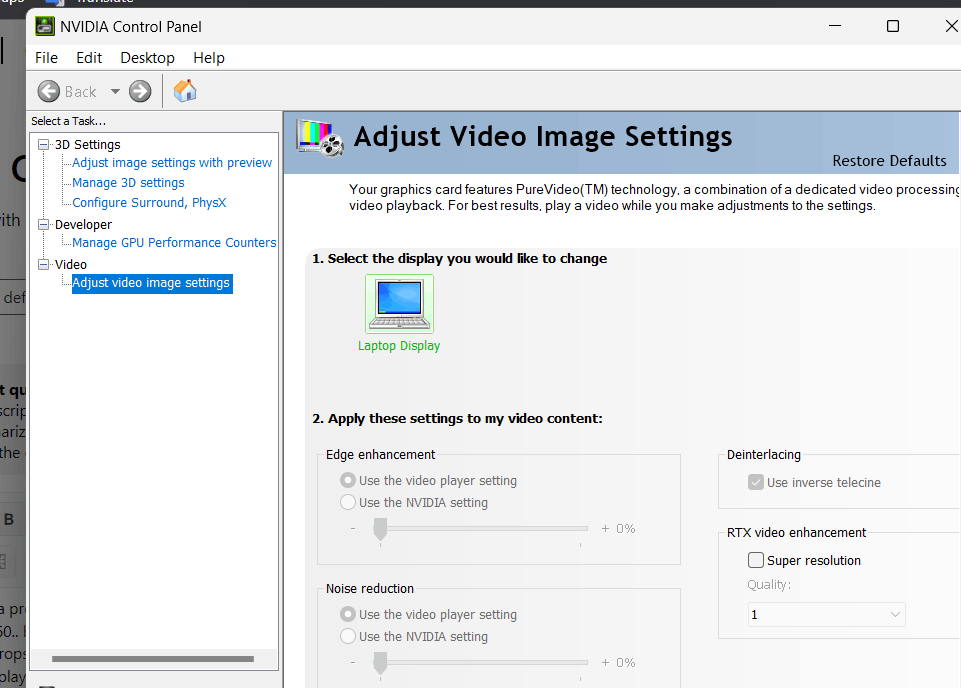Click the NVIDIA Control Panel title bar icon
This screenshot has height=688, width=961.
pos(45,26)
